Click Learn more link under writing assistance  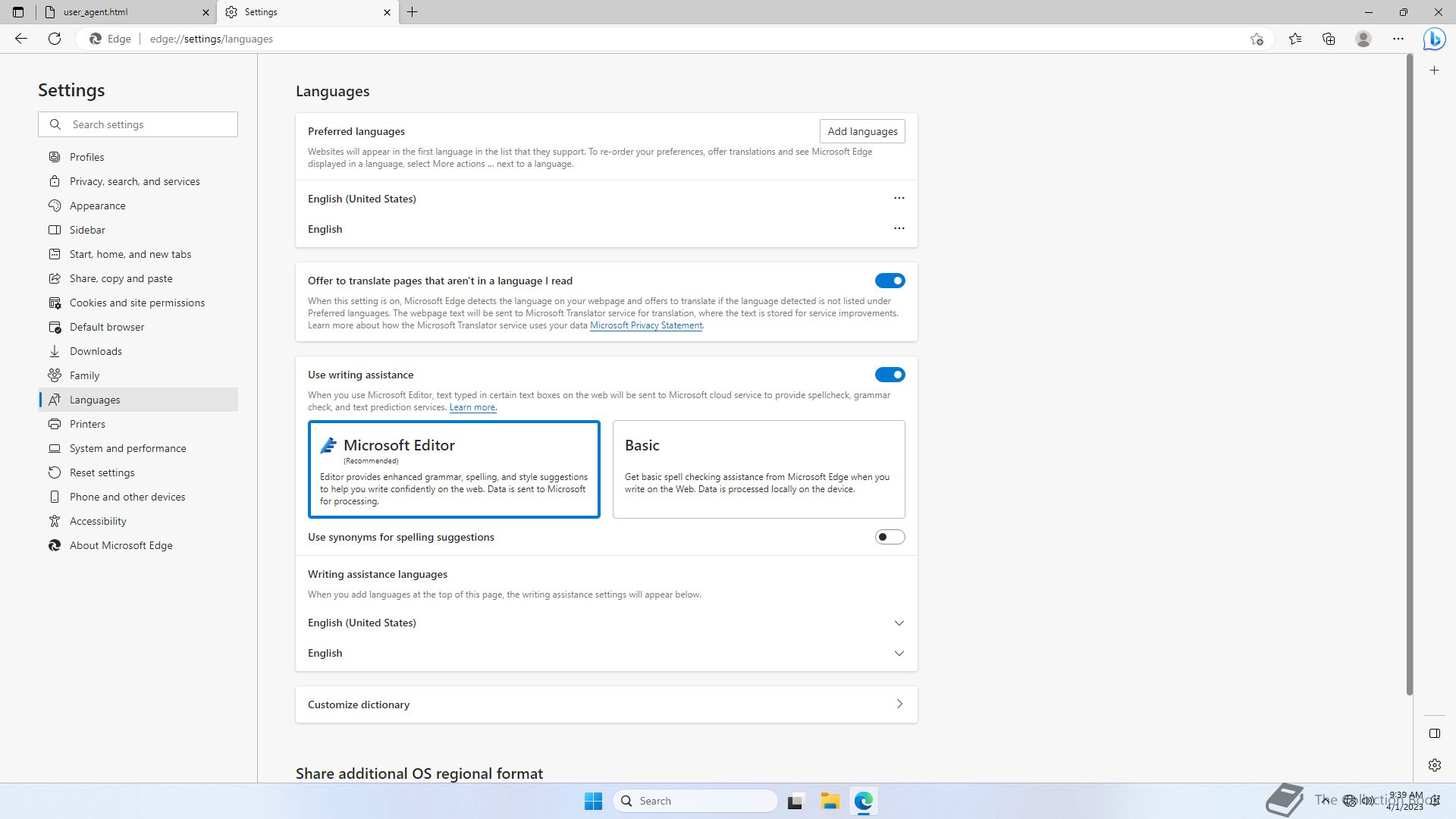[472, 407]
